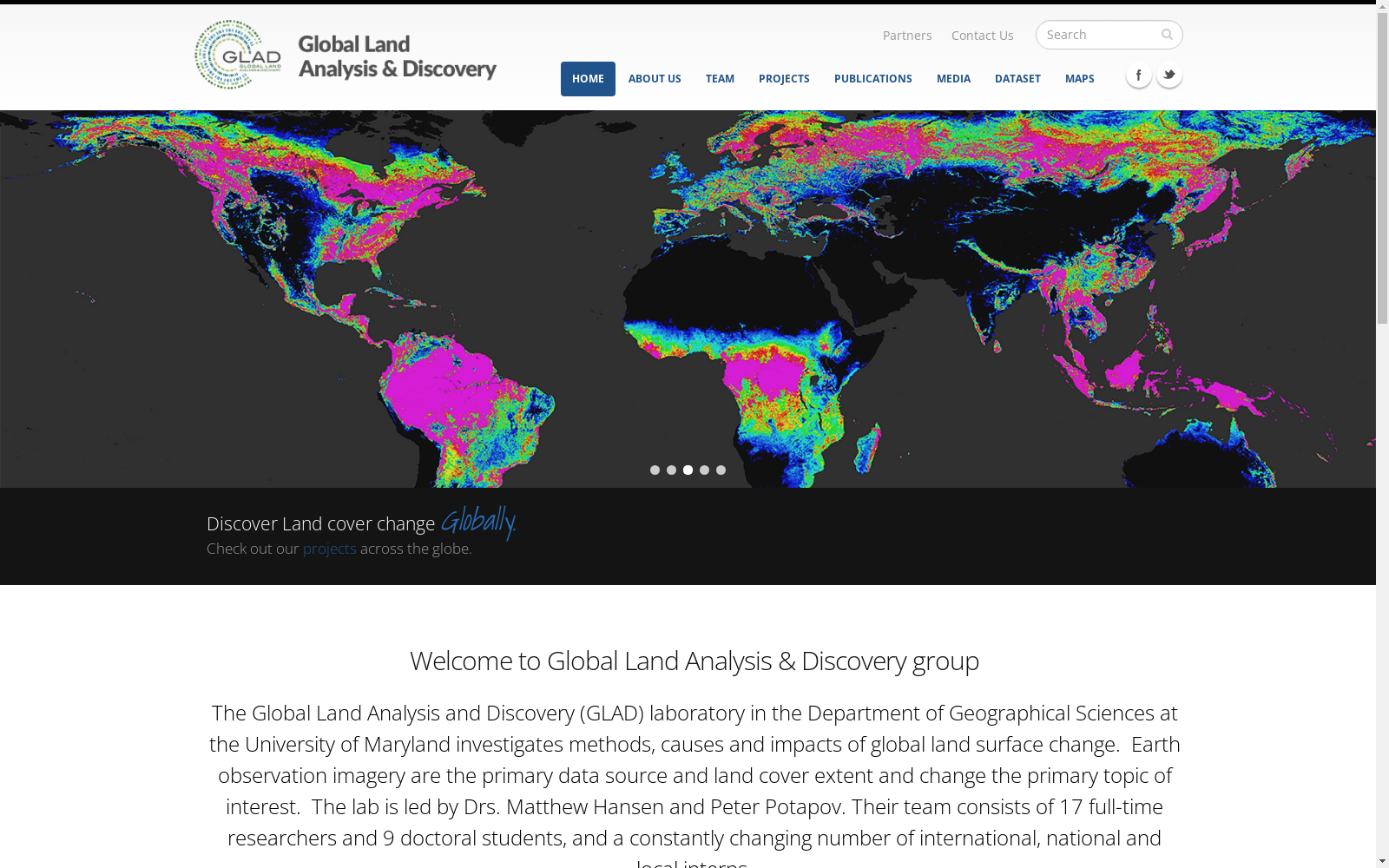
Task: Open the Maps menu item
Action: tap(1080, 79)
